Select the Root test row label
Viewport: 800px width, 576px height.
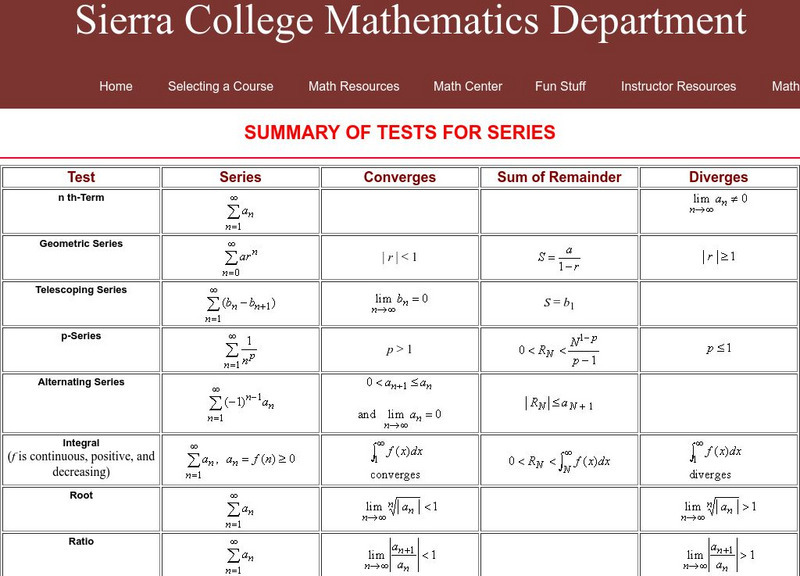pyautogui.click(x=81, y=494)
